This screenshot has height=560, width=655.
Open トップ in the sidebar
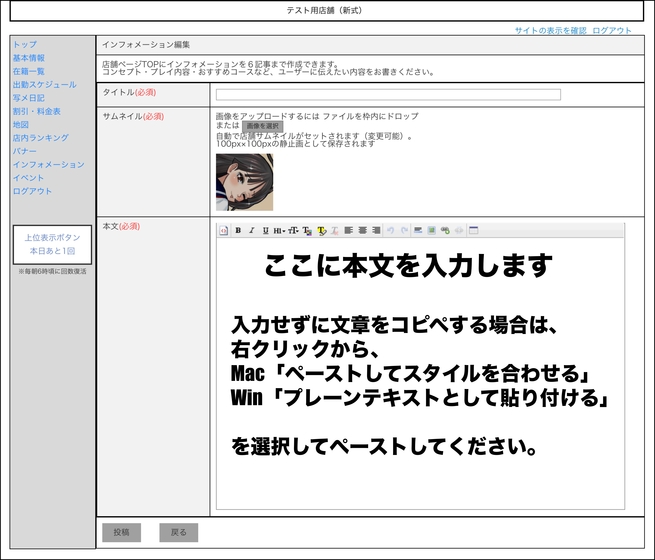coord(25,44)
